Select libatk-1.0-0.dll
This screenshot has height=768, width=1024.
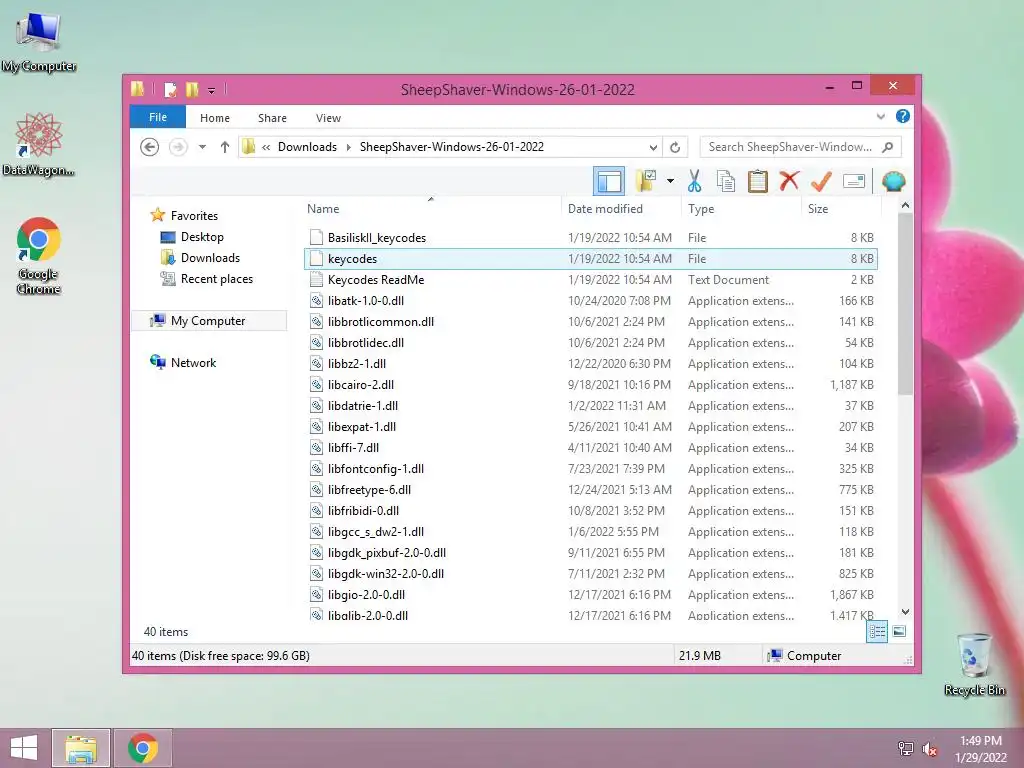[x=590, y=300]
